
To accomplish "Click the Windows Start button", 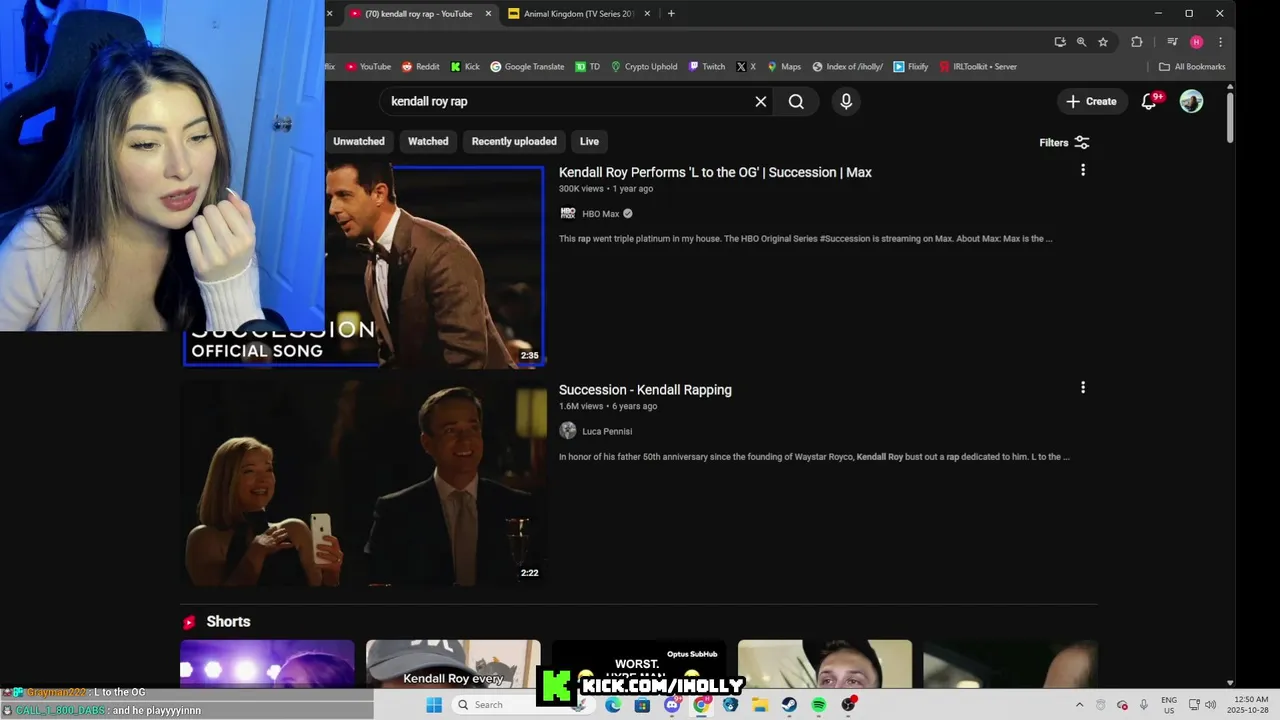I will click(x=433, y=705).
